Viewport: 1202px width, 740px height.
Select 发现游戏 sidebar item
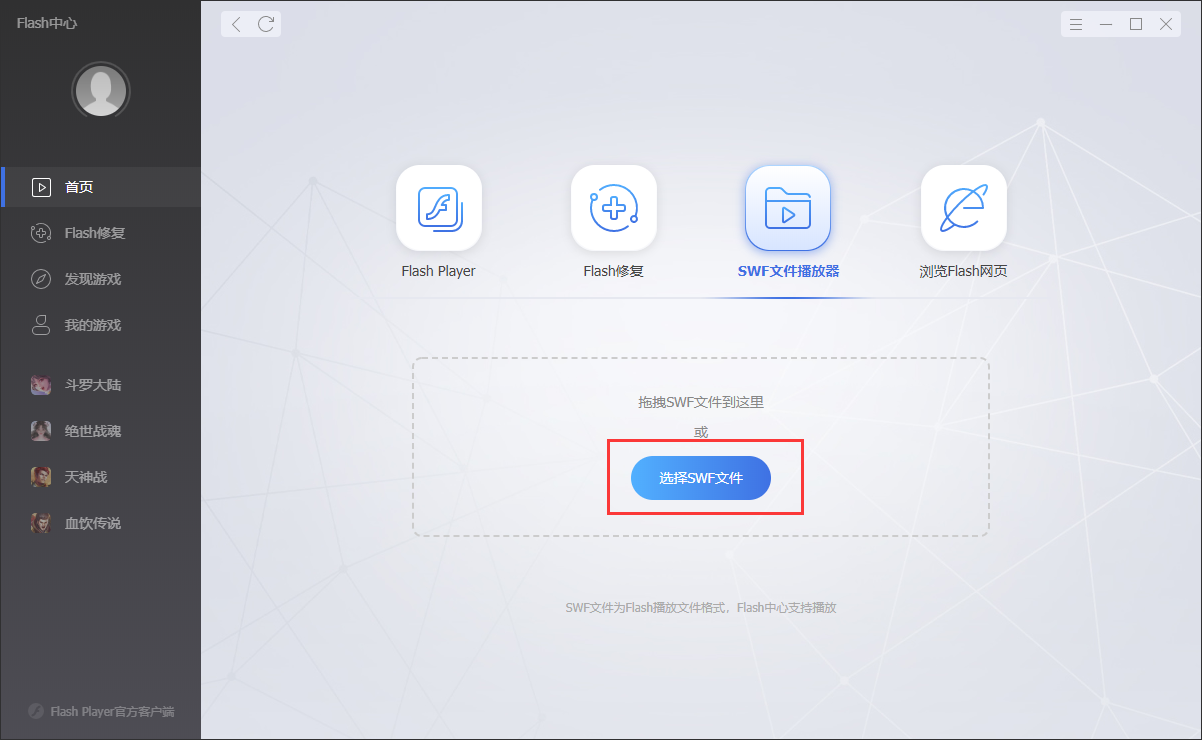[x=92, y=279]
